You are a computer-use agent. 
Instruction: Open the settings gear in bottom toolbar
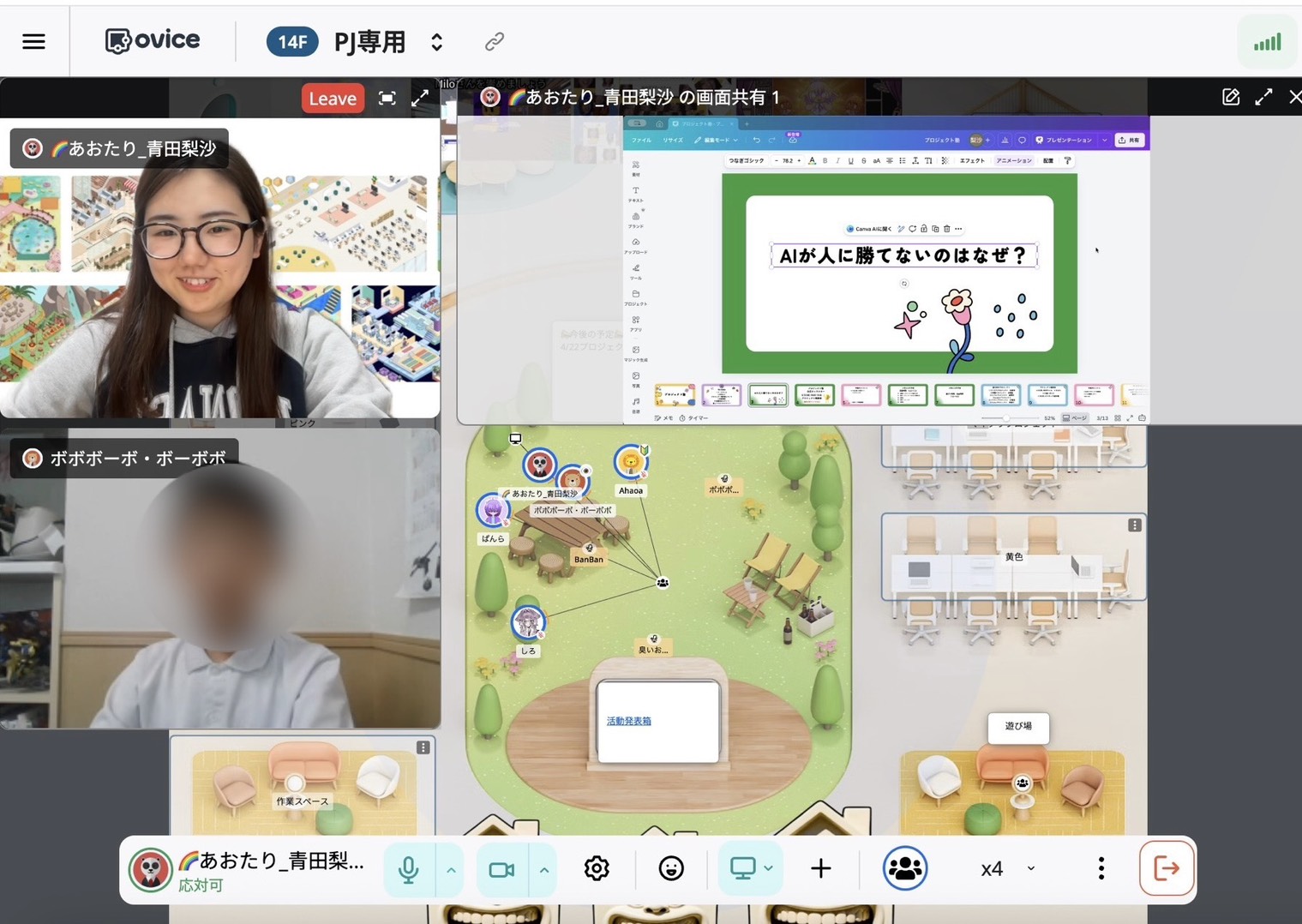tap(597, 868)
